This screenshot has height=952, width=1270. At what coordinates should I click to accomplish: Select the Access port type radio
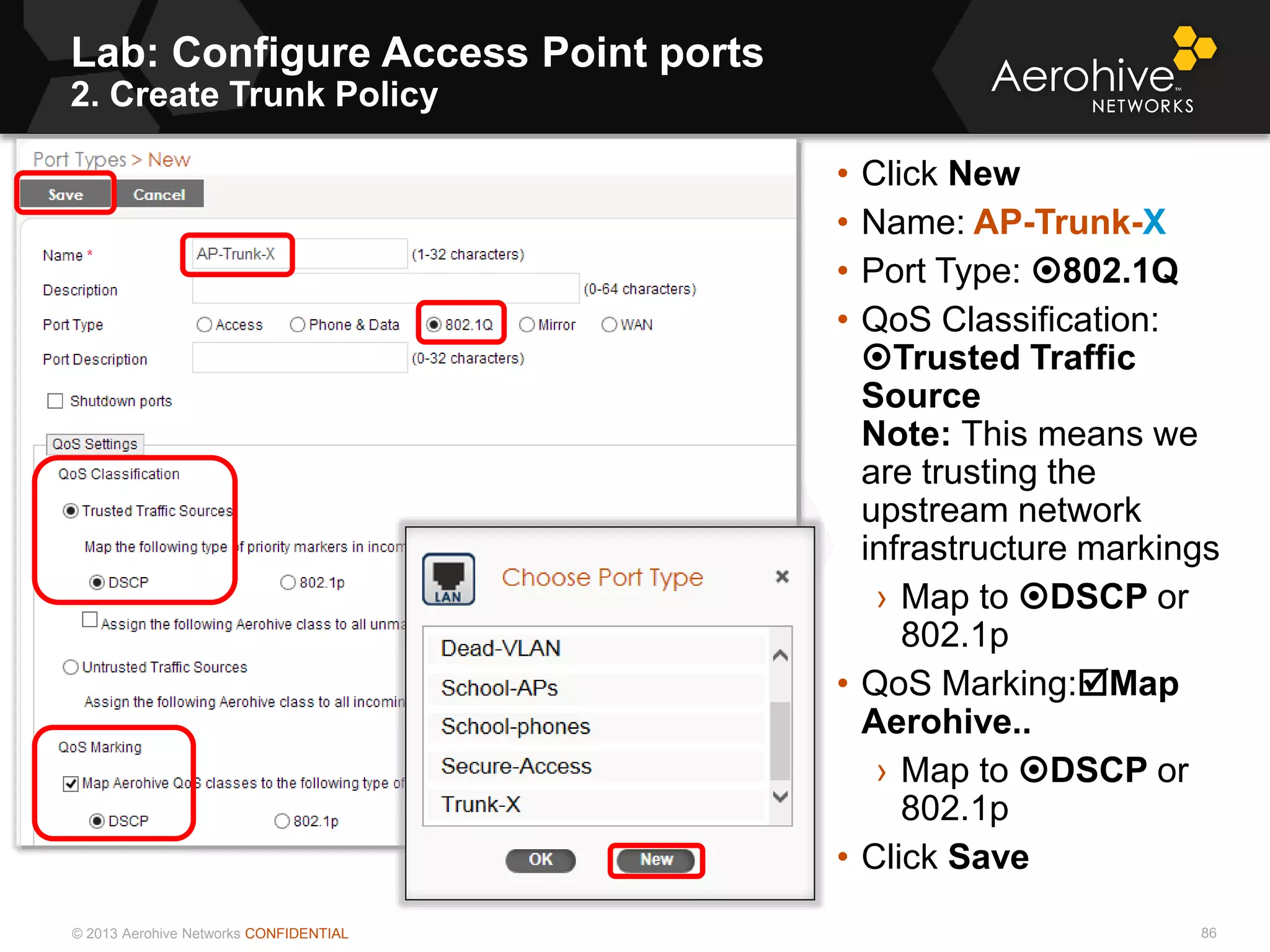tap(204, 325)
